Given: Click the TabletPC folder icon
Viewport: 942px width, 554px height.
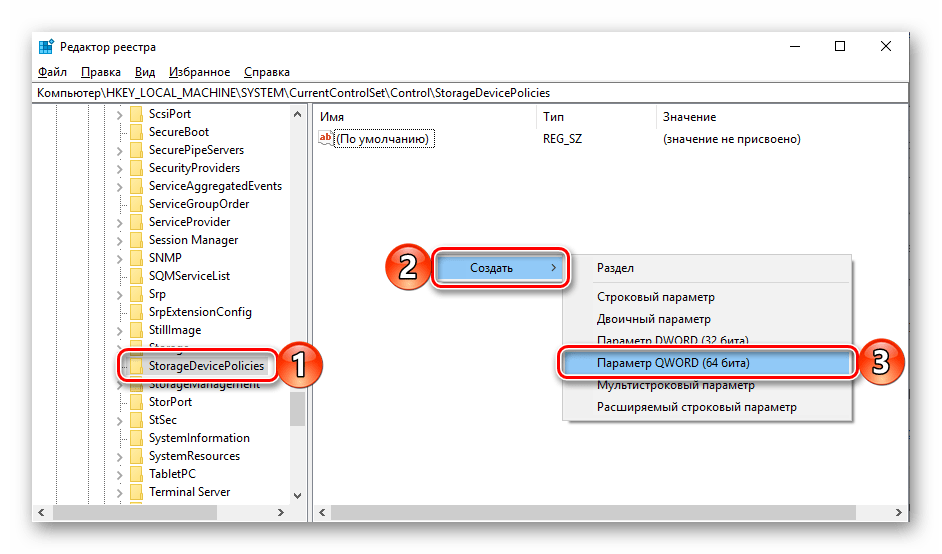Looking at the screenshot, I should (x=137, y=474).
